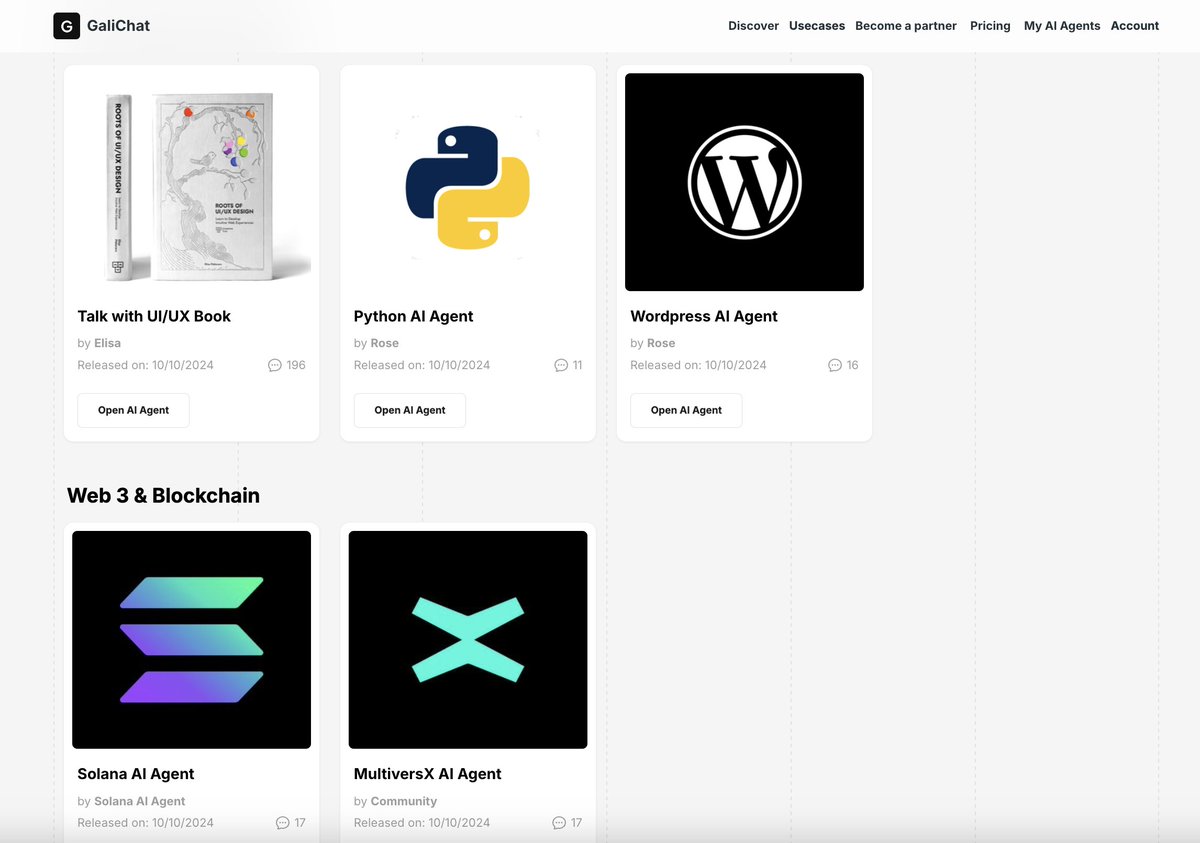The height and width of the screenshot is (843, 1200).
Task: Click the comment icon on Solana AI Agent card
Action: point(283,823)
